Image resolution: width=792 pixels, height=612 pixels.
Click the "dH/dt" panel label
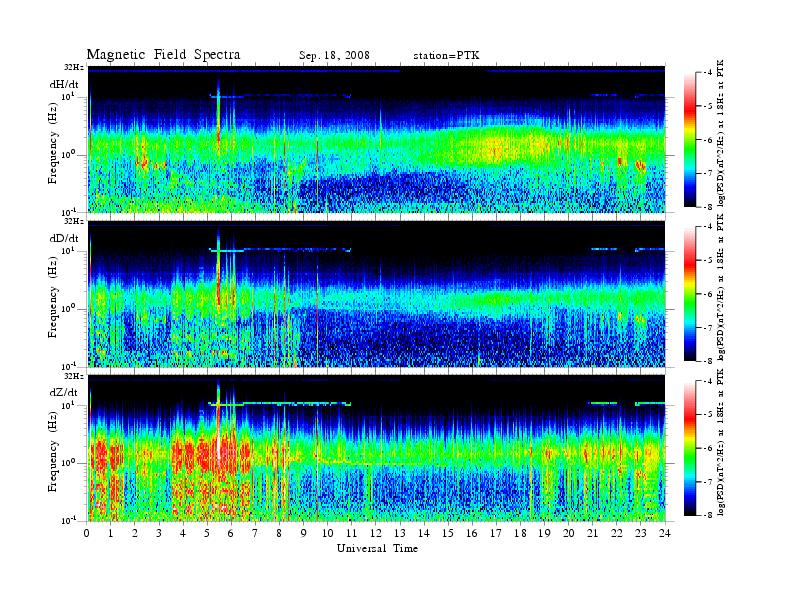point(64,85)
